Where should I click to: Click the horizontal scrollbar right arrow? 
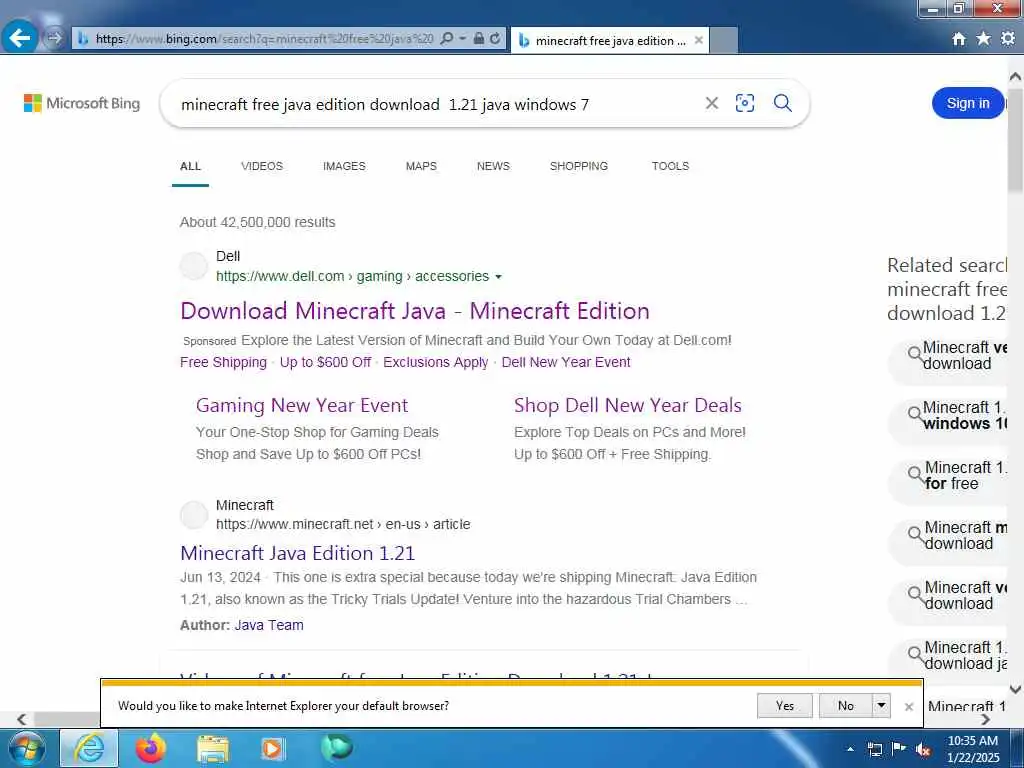[x=985, y=719]
